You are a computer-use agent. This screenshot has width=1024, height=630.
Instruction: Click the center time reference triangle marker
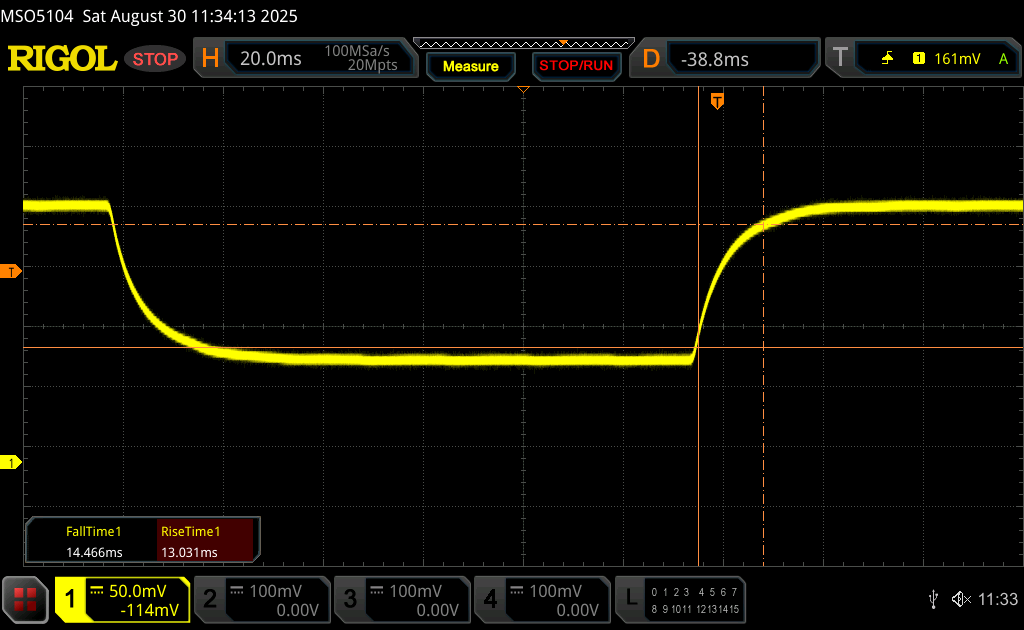point(523,89)
